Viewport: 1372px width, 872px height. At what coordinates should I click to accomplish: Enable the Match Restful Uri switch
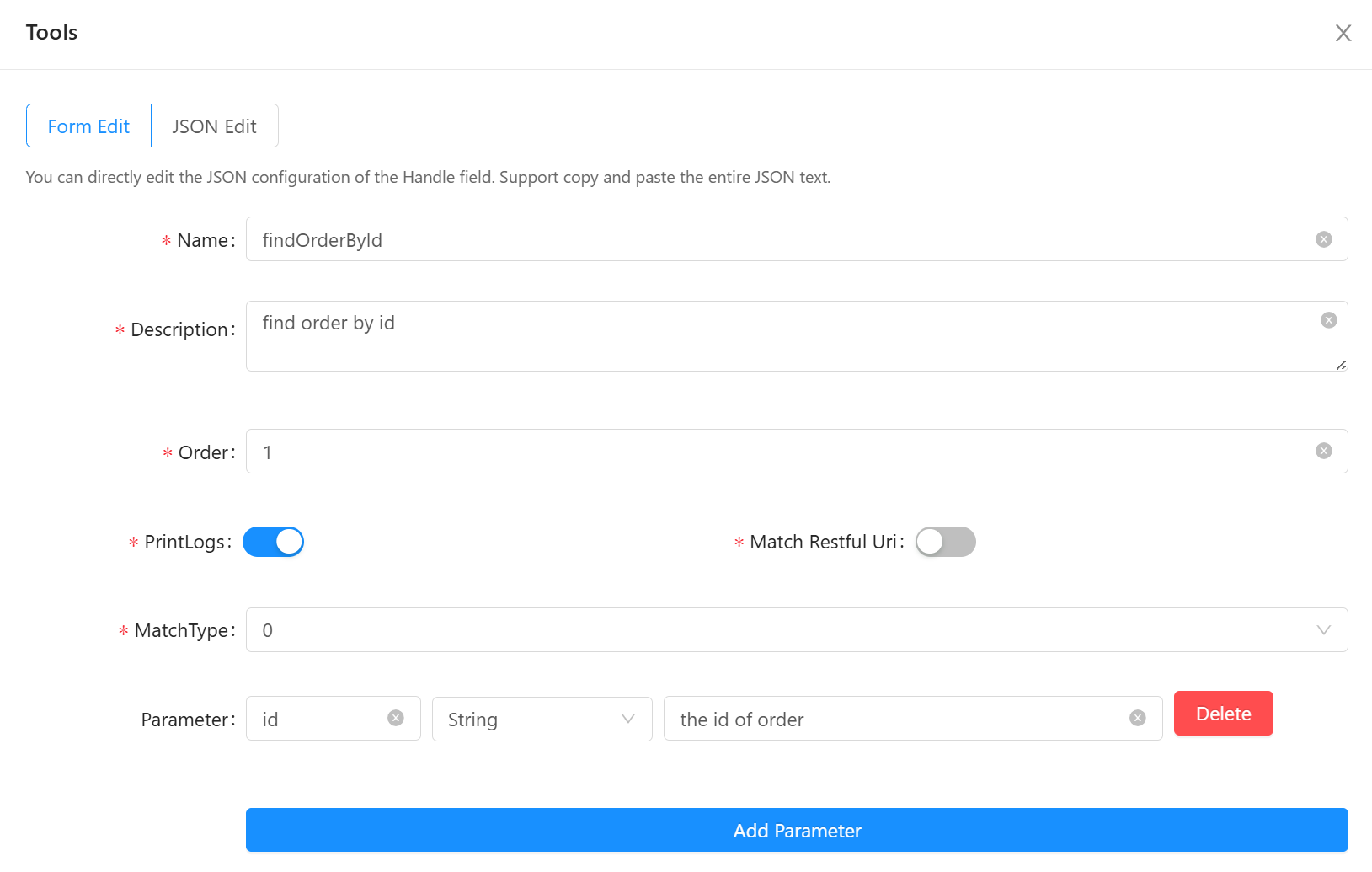(945, 542)
